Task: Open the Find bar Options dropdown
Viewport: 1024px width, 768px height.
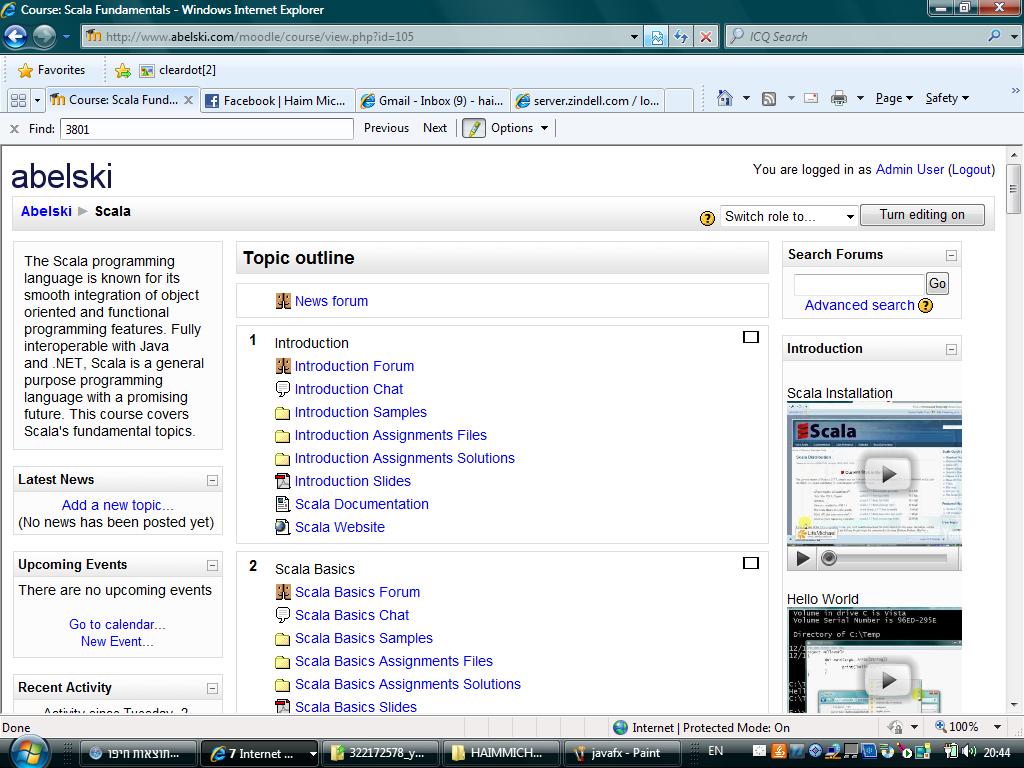Action: (519, 128)
